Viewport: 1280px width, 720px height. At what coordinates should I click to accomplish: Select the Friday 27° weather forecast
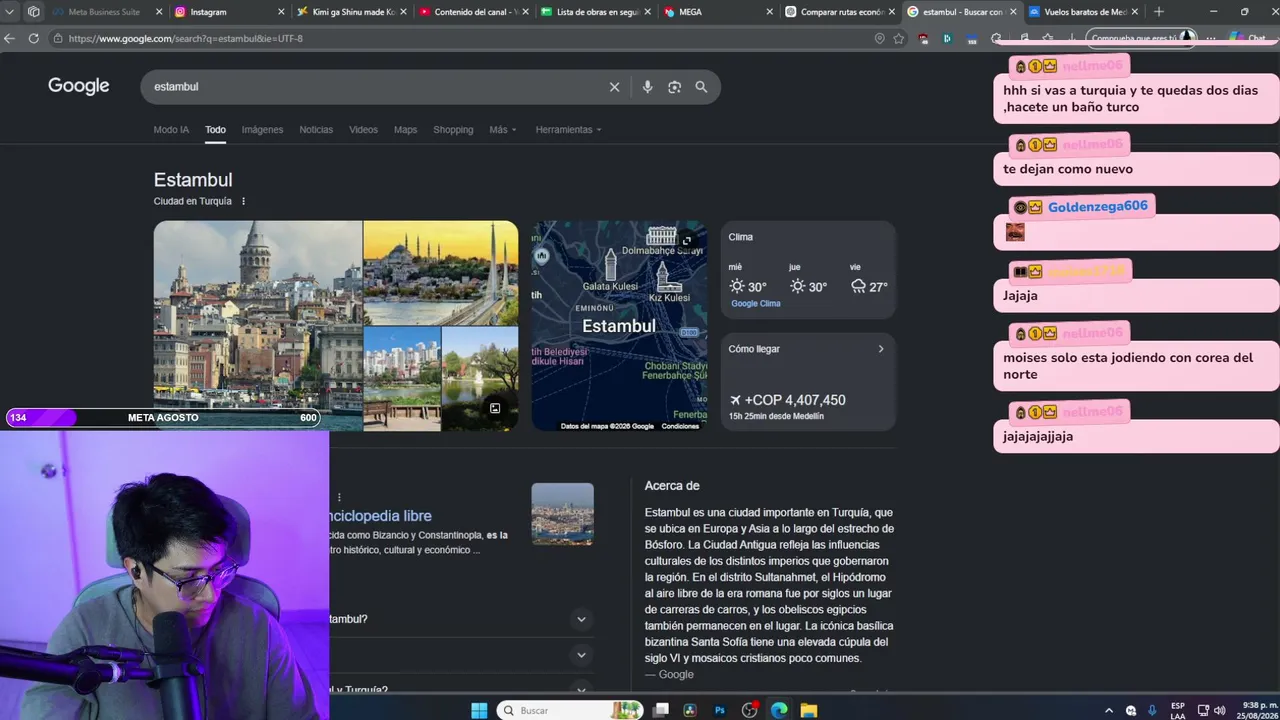tap(869, 279)
